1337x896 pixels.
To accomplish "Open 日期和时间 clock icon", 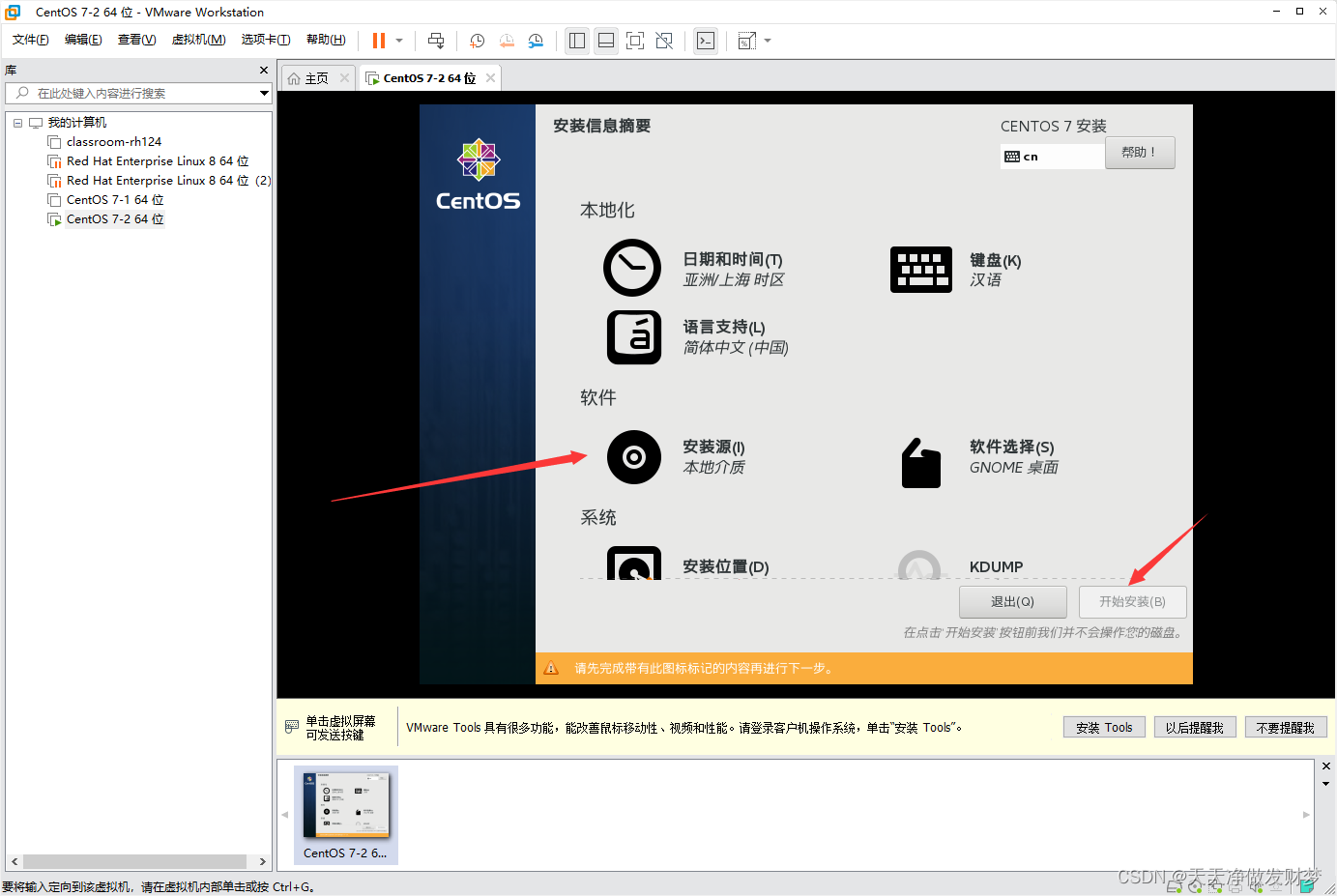I will tap(632, 268).
